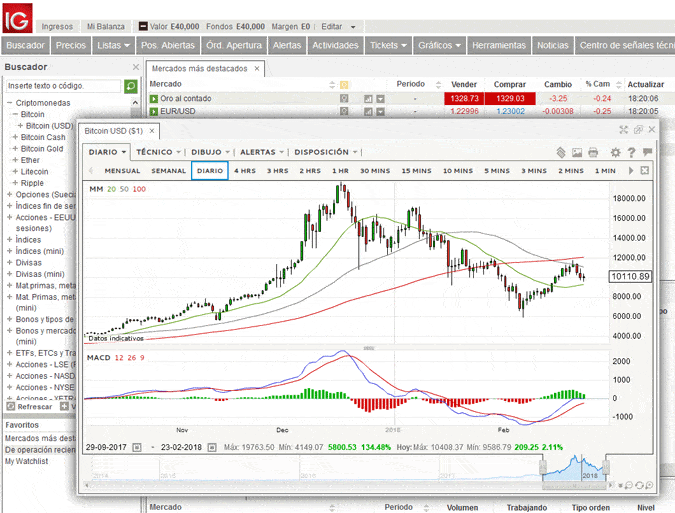Open Herramientas menu
Viewport: 675px width, 513px height.
pyautogui.click(x=499, y=45)
